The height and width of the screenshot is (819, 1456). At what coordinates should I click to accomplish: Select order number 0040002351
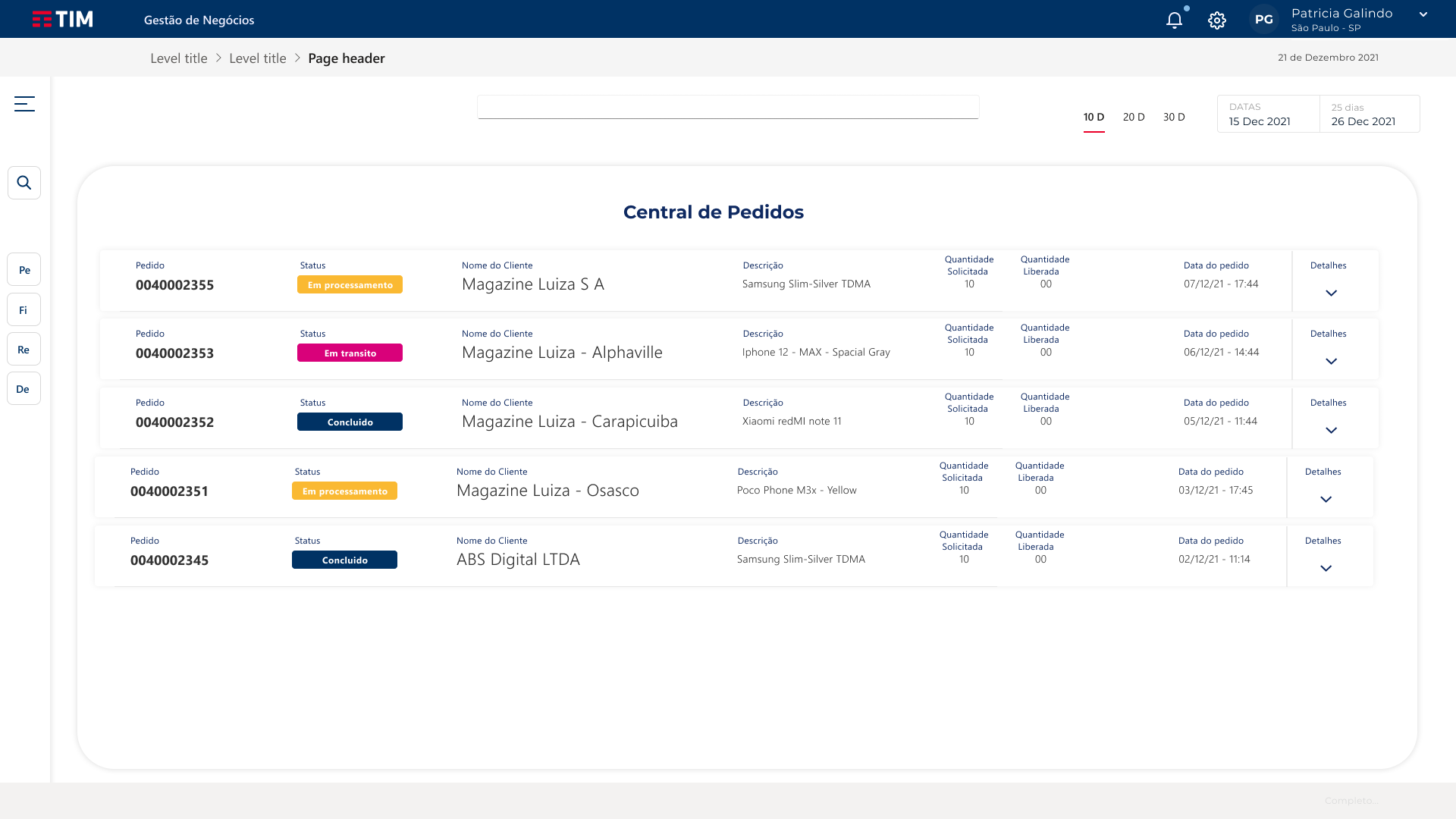pos(169,491)
